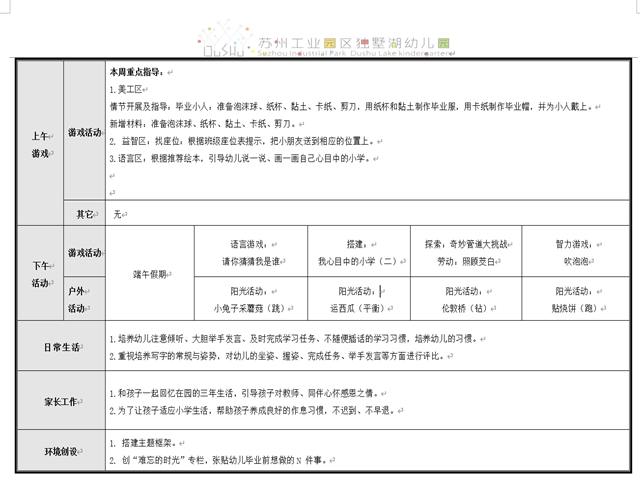The image size is (640, 480).
Task: Click the '上午游戏' row header cell
Action: tap(40, 143)
